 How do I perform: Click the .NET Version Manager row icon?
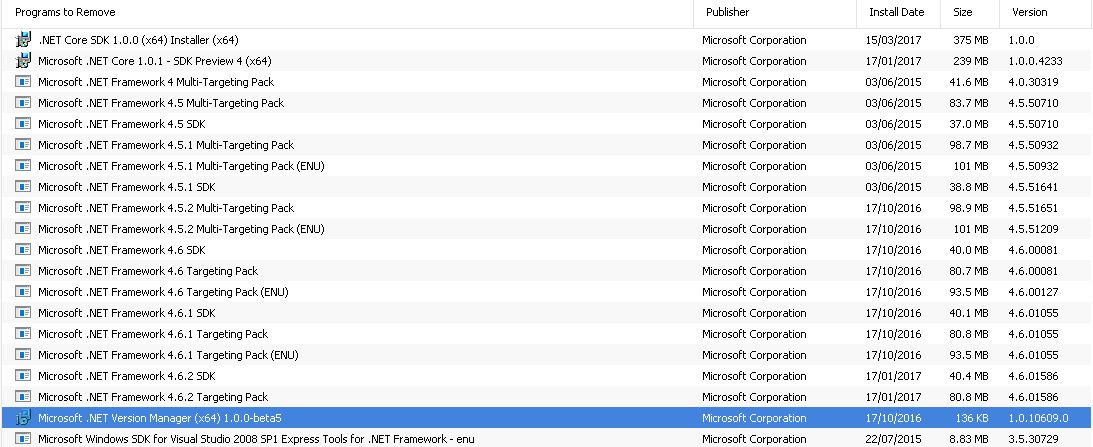[23, 418]
